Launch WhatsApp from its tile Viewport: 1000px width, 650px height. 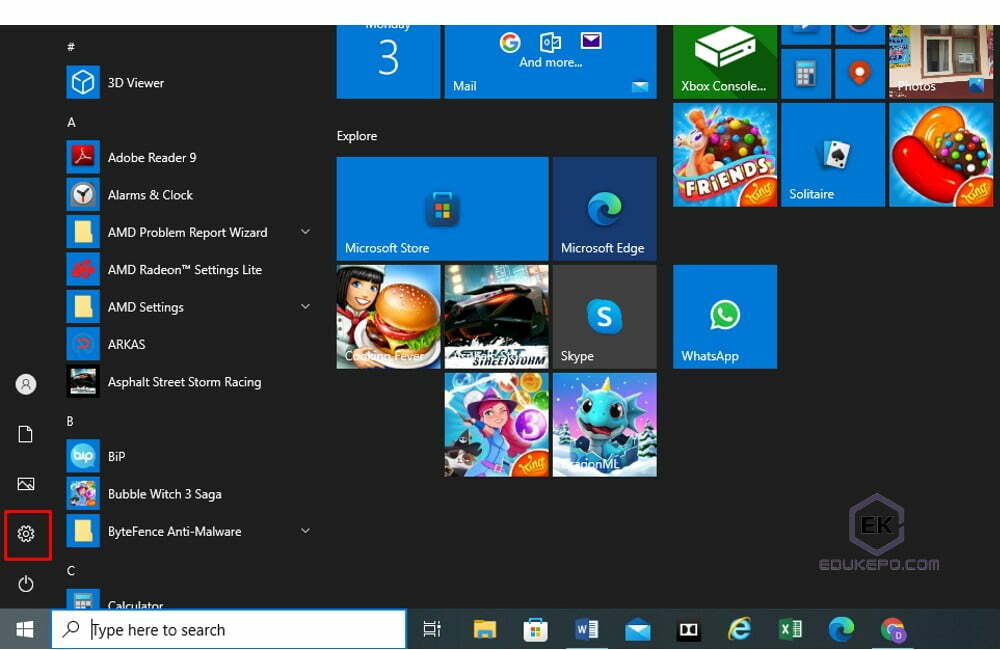pyautogui.click(x=724, y=316)
